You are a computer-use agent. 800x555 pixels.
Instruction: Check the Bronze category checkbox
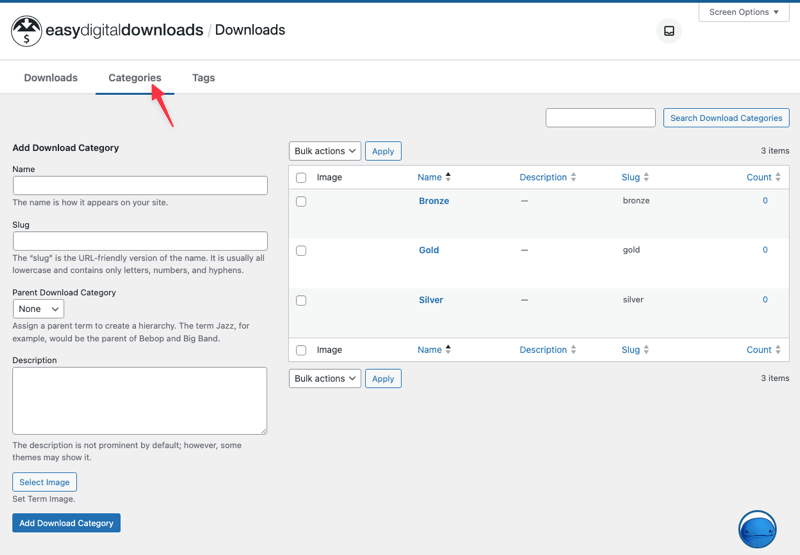tap(301, 202)
